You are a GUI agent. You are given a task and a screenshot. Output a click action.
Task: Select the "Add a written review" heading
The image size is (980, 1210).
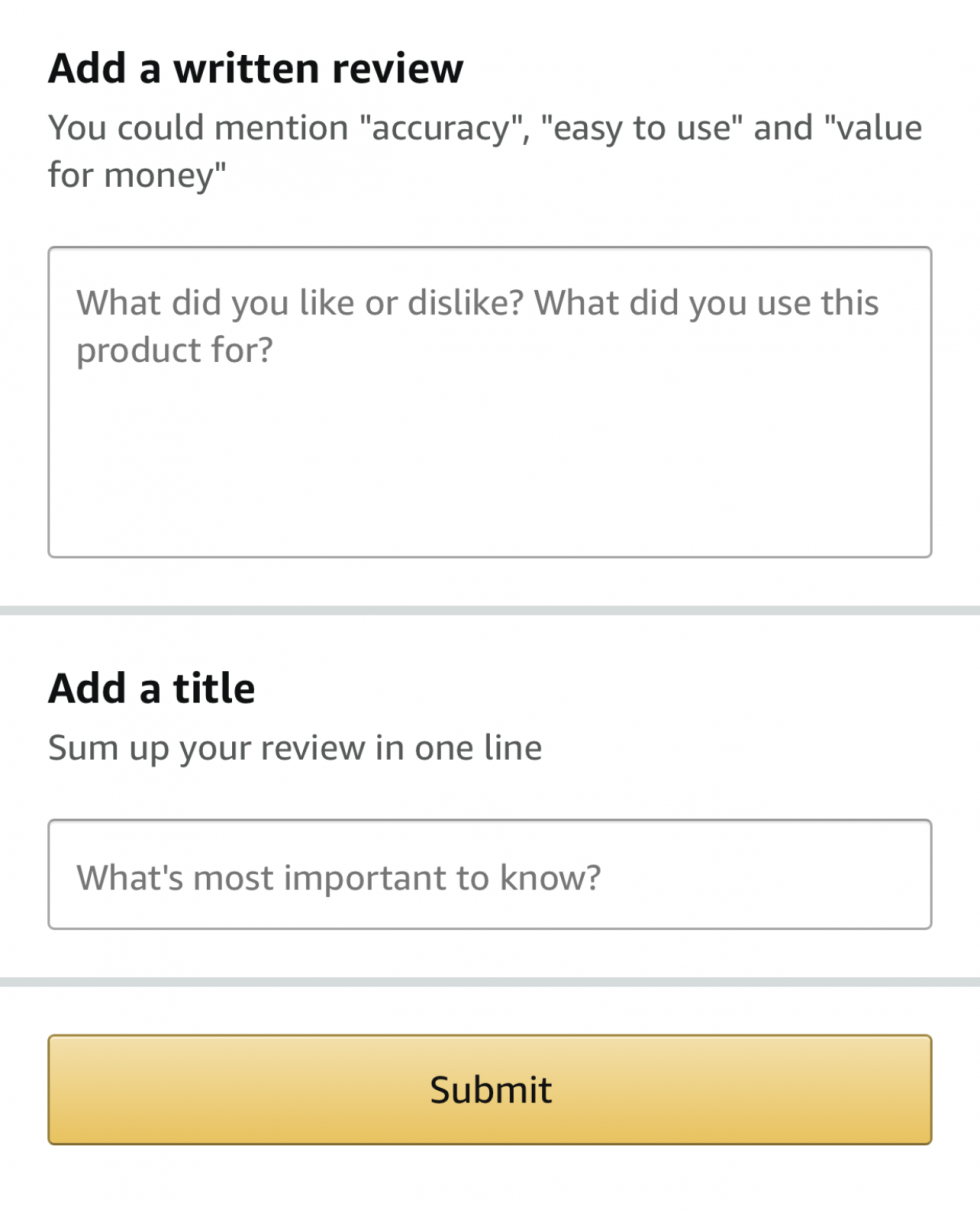point(256,69)
